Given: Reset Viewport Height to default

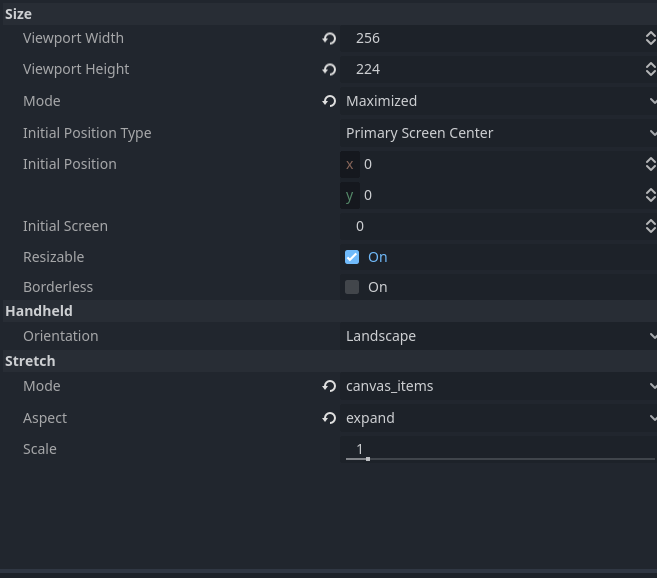Looking at the screenshot, I should tap(329, 69).
